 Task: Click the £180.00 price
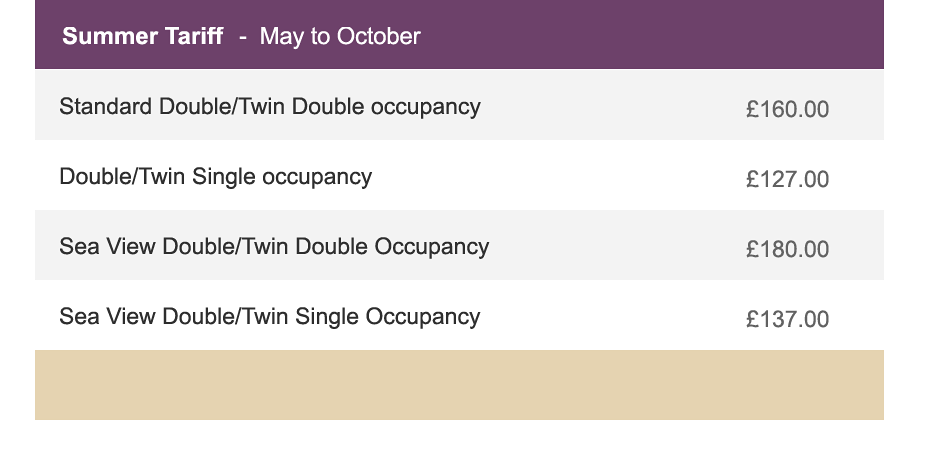[x=787, y=249]
